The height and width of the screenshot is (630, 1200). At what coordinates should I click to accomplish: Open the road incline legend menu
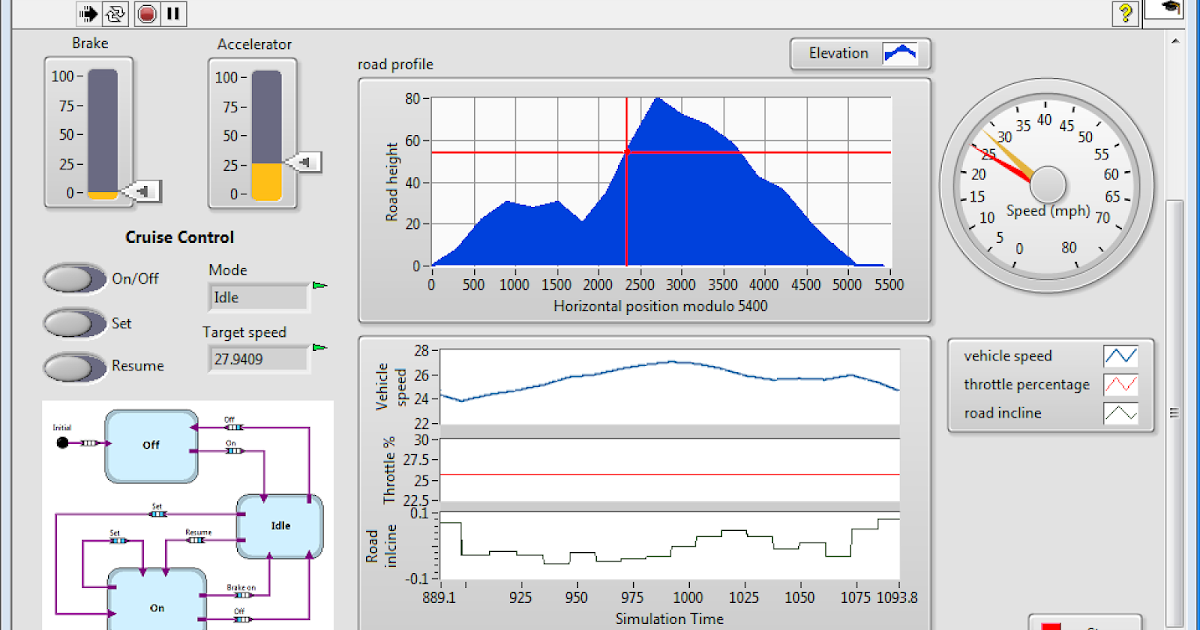pos(1121,413)
